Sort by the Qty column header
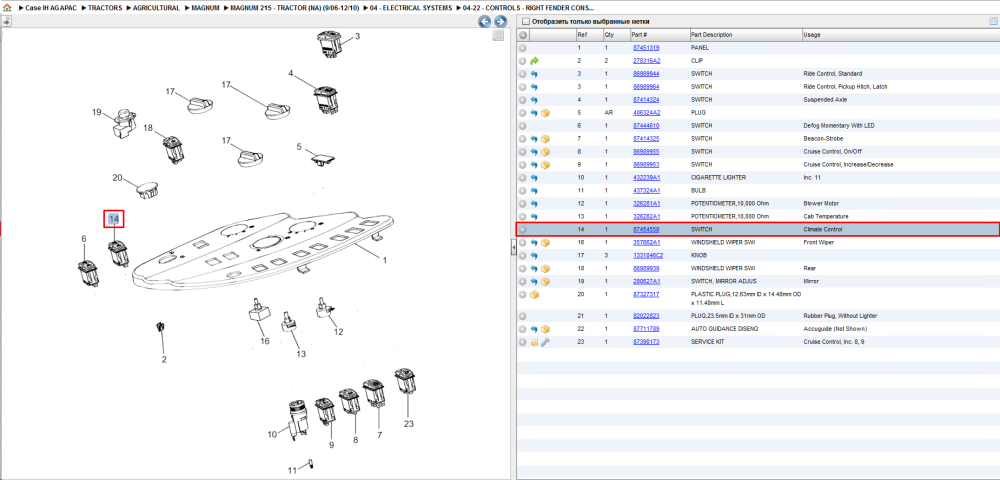 point(615,34)
